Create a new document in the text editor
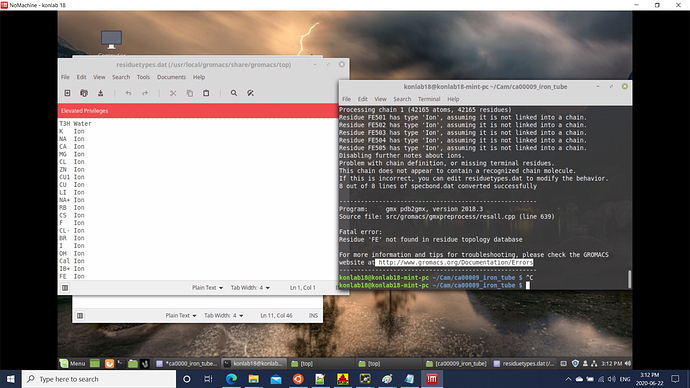 pyautogui.click(x=67, y=93)
